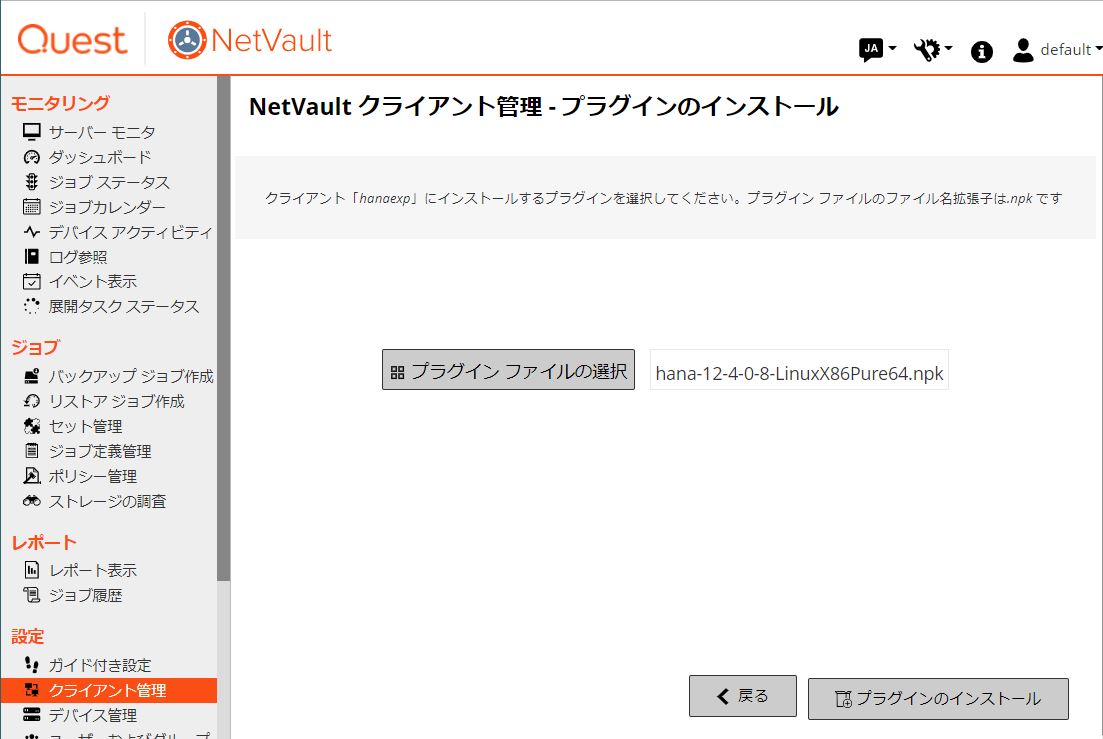The height and width of the screenshot is (739, 1103).
Task: Click the 設定 section header
Action: 28,636
